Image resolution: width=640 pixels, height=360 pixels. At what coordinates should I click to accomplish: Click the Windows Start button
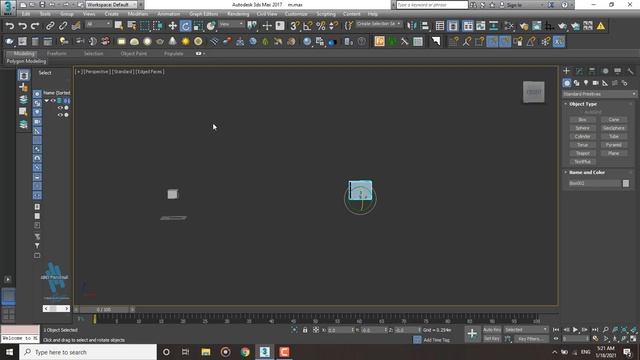[x=9, y=352]
